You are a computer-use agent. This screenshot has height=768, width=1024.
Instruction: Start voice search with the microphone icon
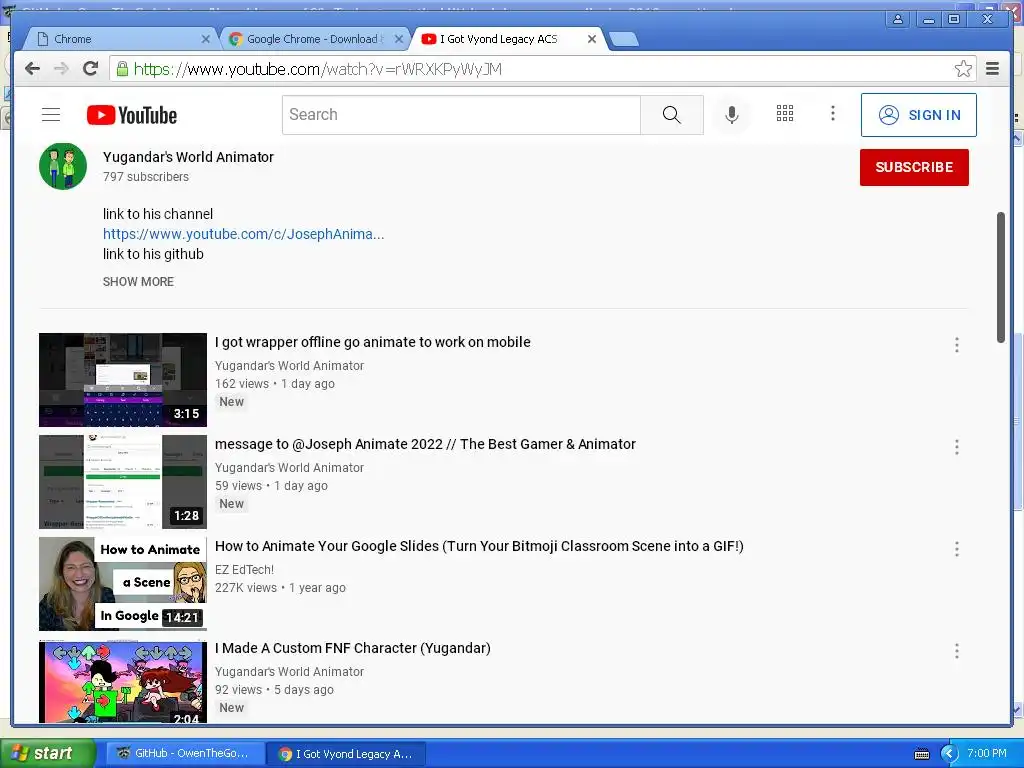731,115
